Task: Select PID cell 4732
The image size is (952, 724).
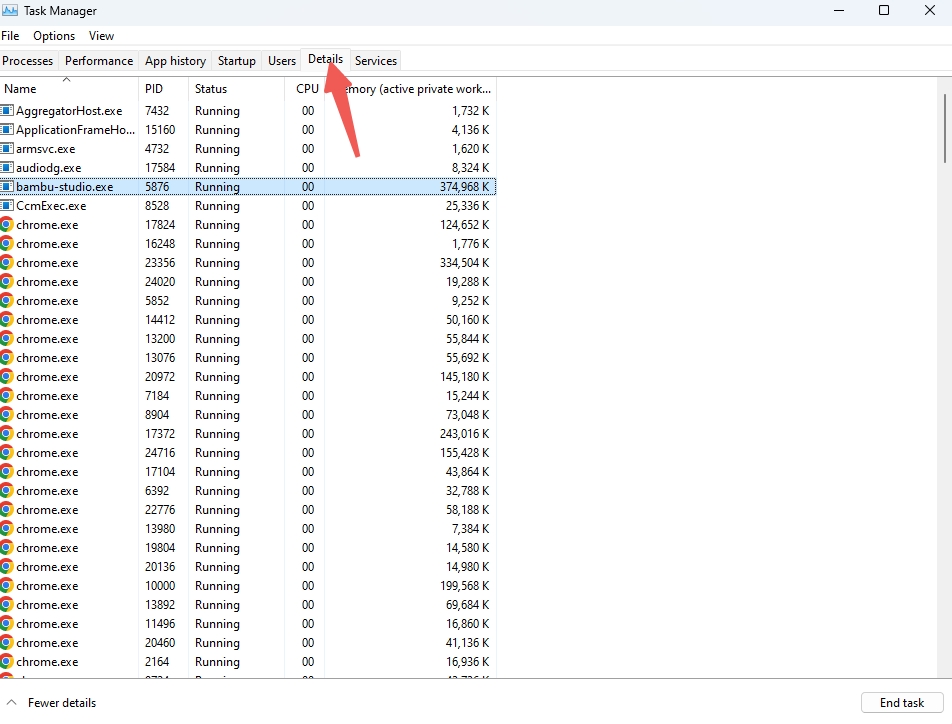Action: point(157,148)
